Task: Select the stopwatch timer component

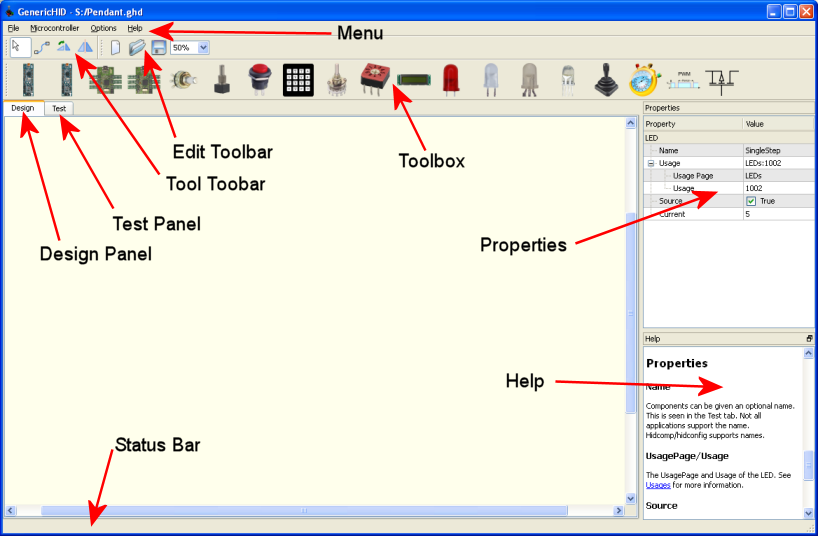Action: point(641,79)
